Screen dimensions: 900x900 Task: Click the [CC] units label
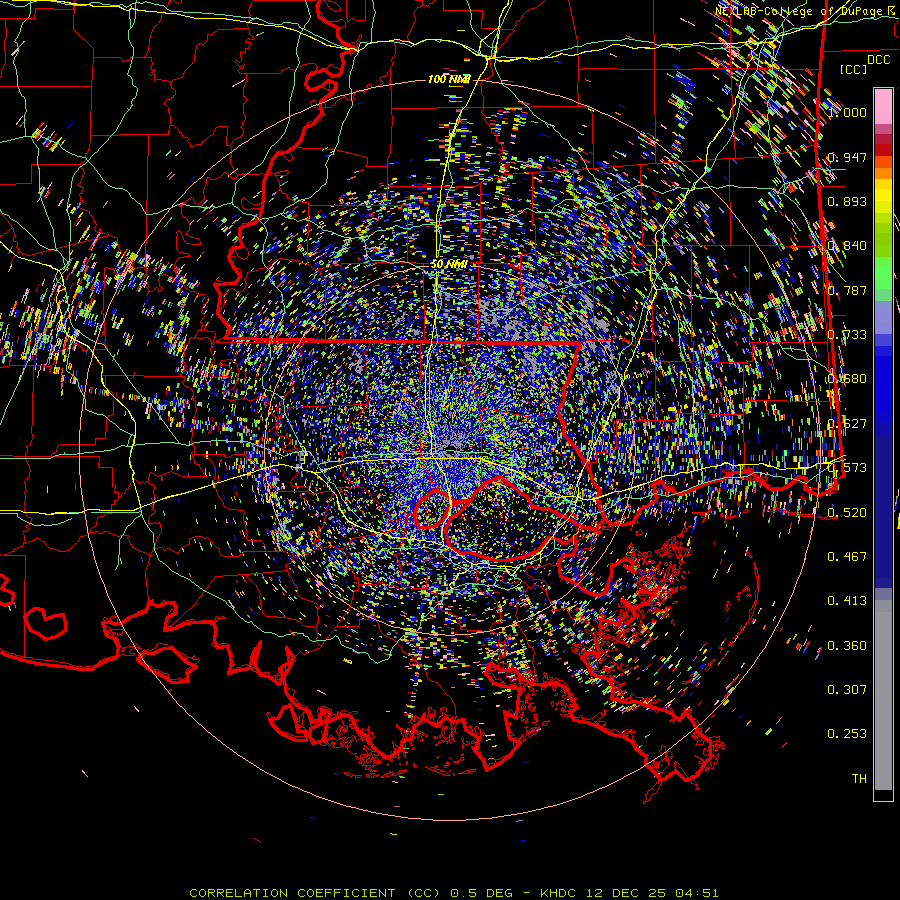(x=854, y=69)
